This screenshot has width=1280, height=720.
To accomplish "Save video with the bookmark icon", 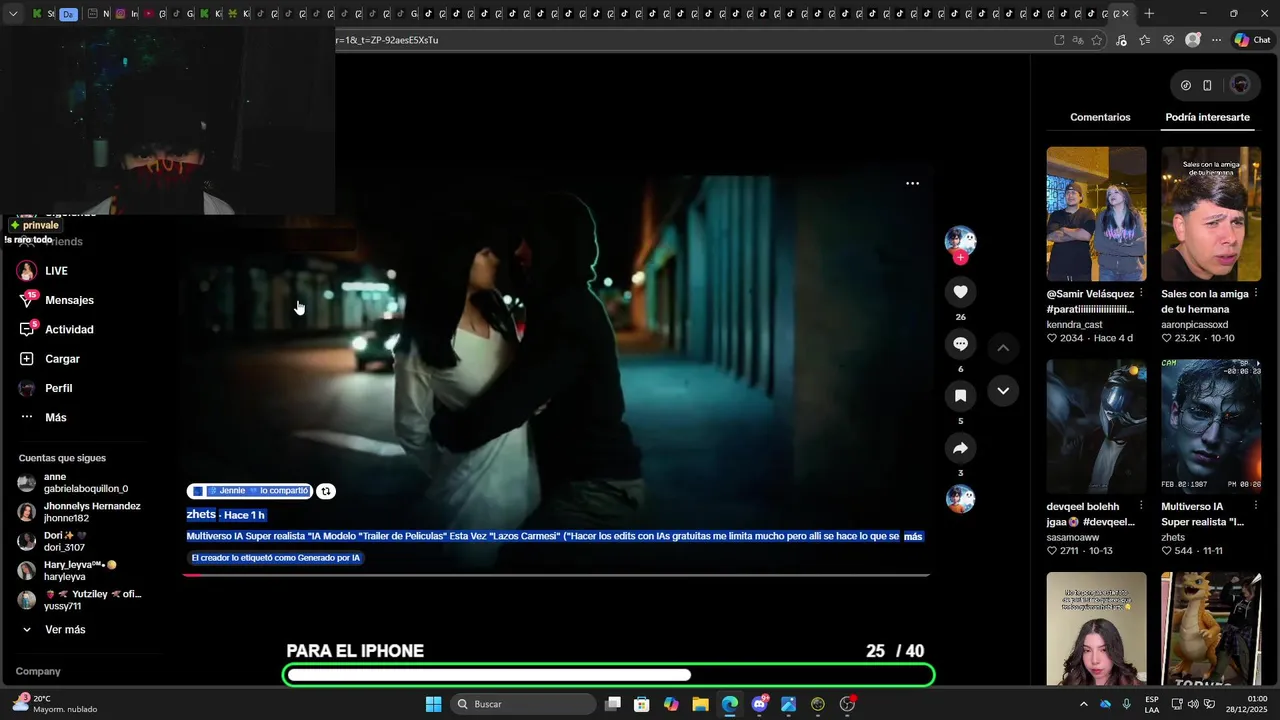I will (960, 396).
